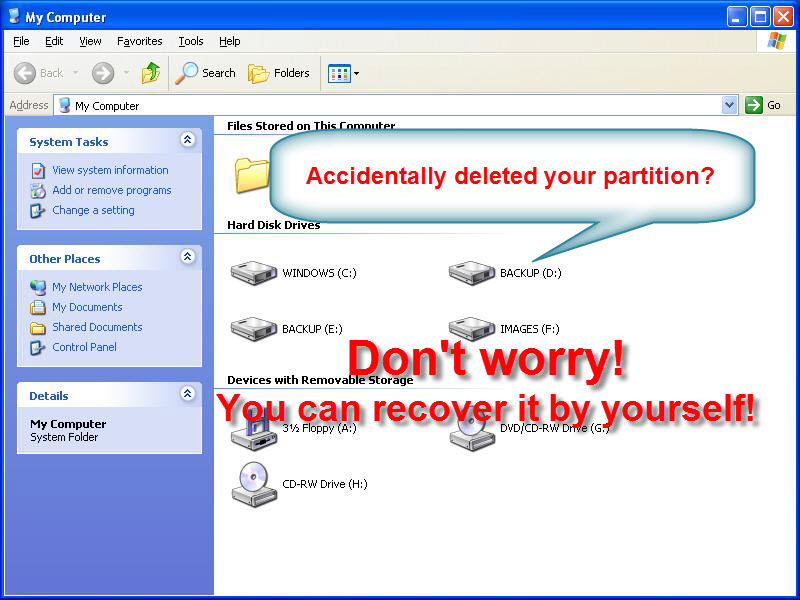Click the System Tasks header text

(69, 142)
